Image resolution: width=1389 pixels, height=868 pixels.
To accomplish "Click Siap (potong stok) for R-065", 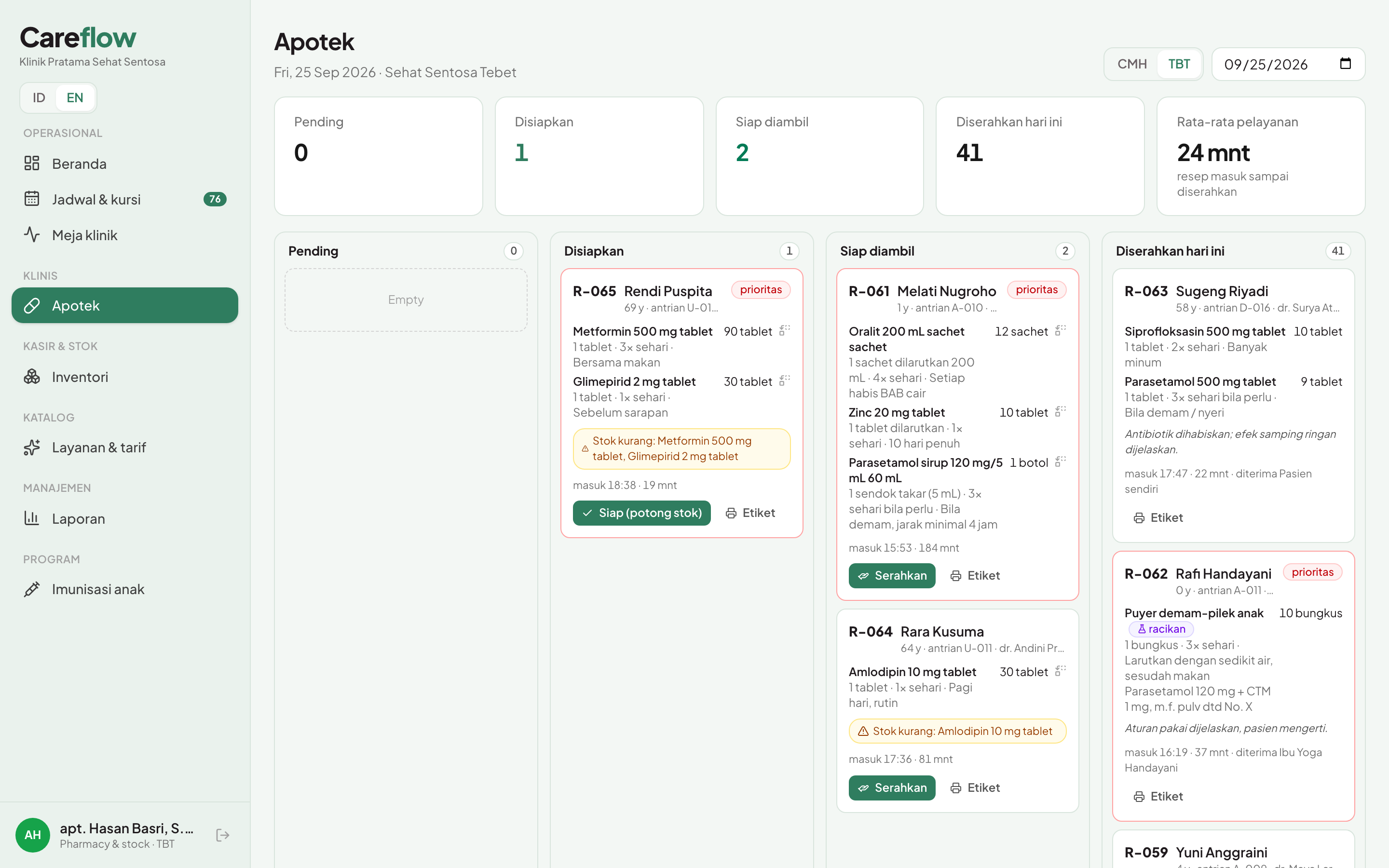I will coord(642,513).
